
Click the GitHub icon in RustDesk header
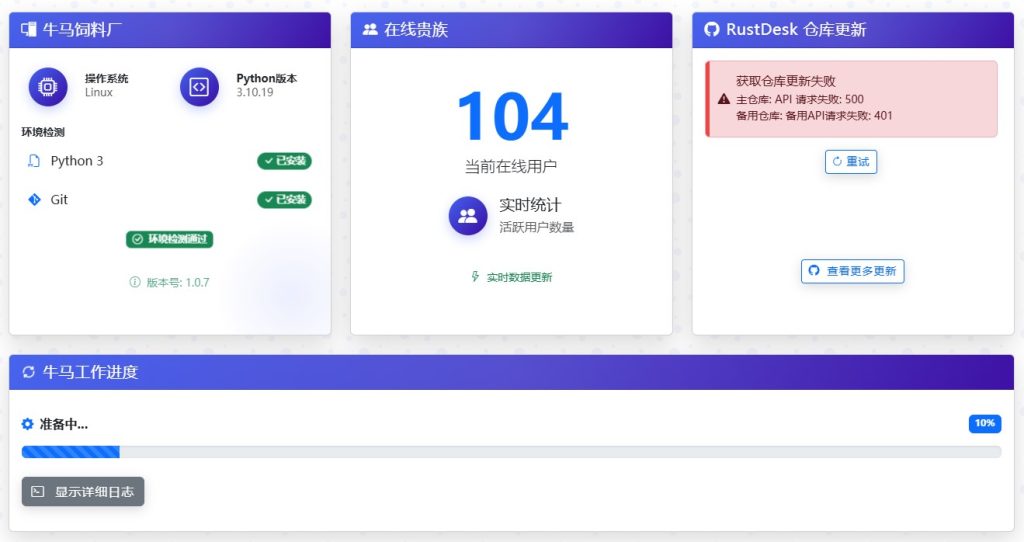point(712,29)
